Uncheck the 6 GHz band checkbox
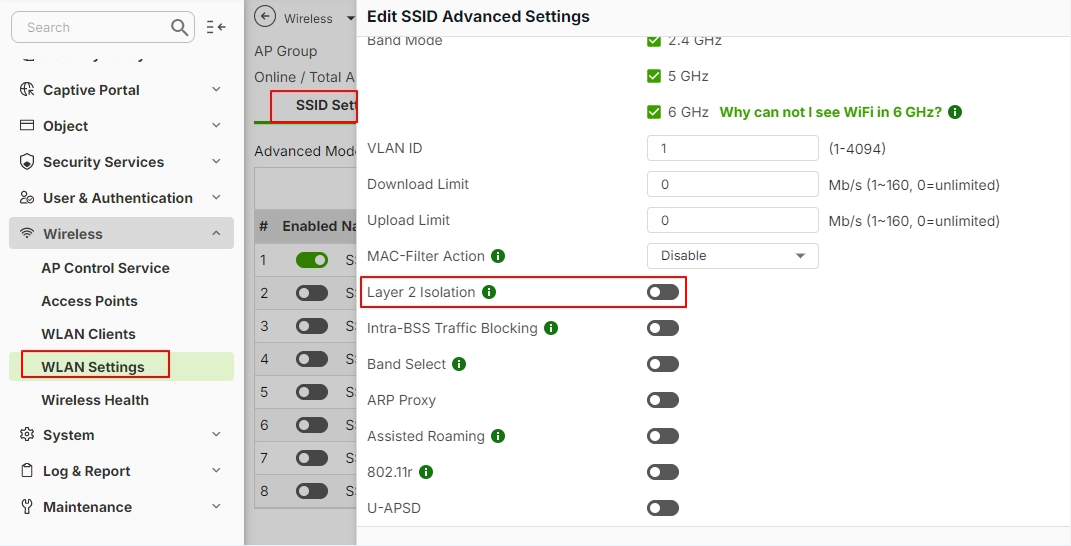 654,112
